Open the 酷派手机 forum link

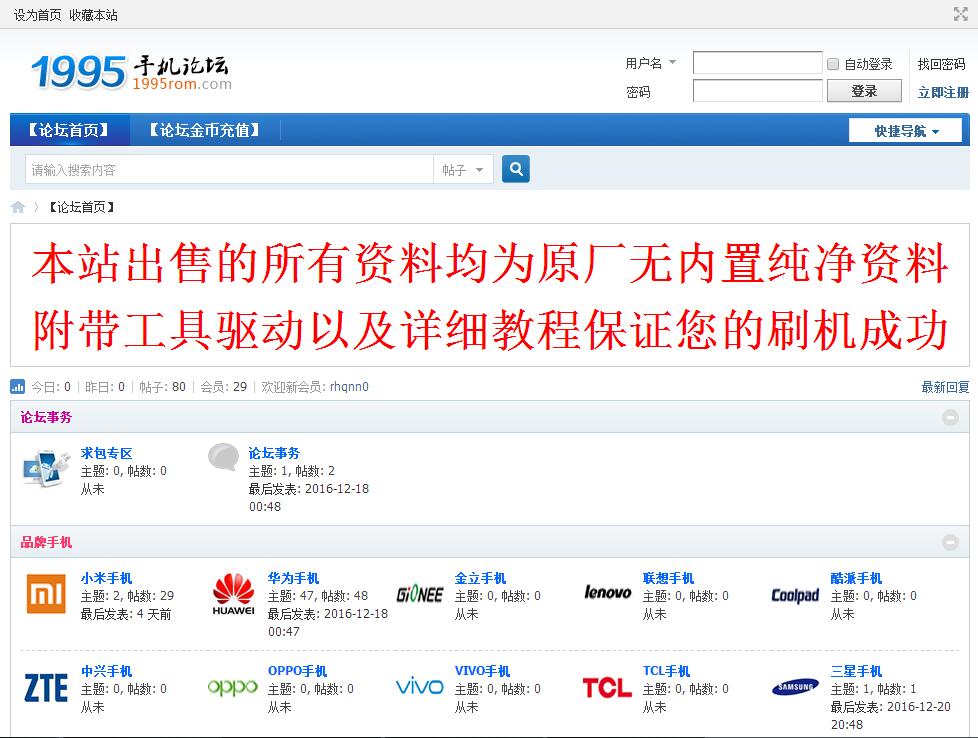(856, 578)
